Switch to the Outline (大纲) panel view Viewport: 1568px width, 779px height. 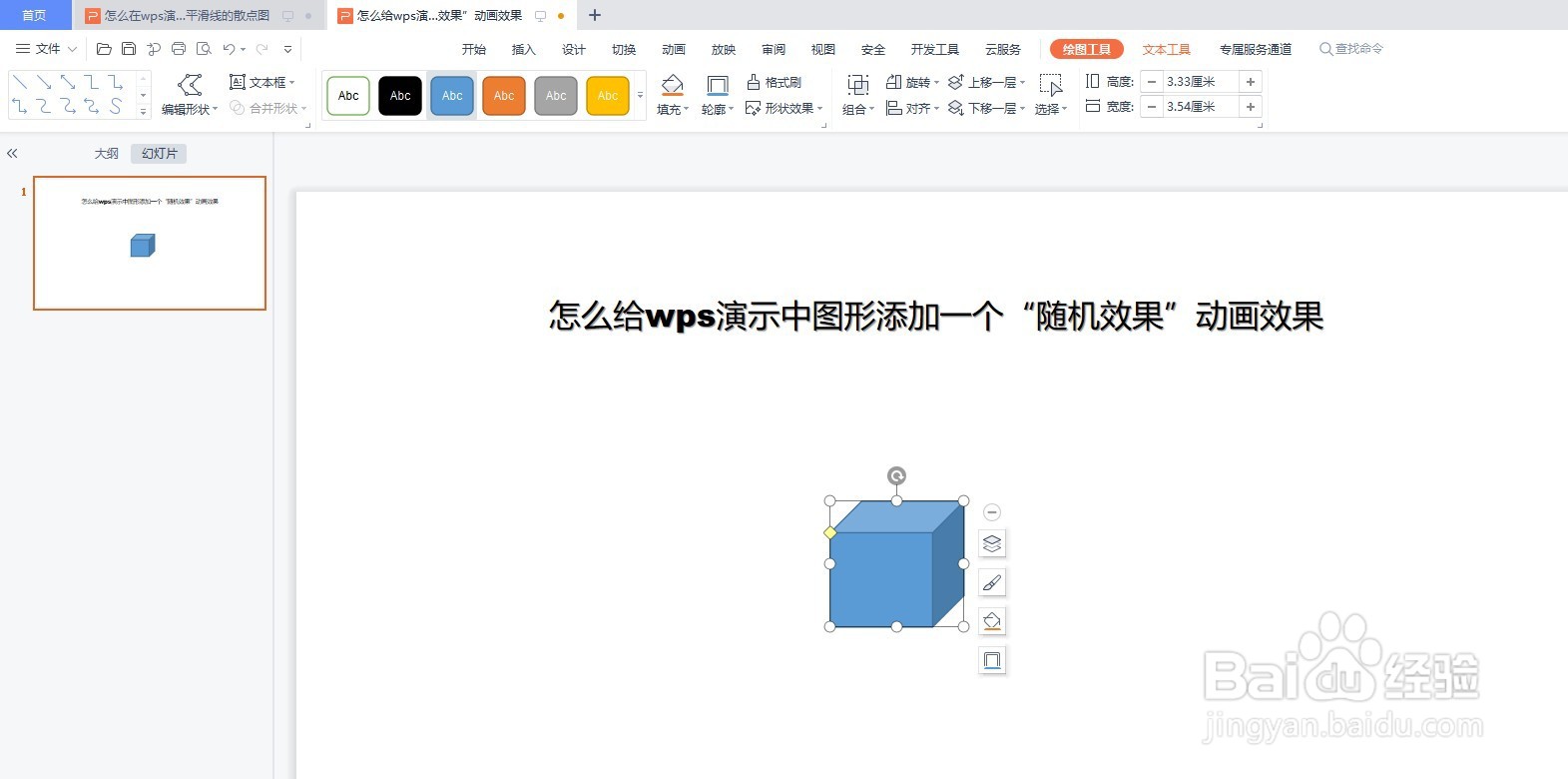point(107,154)
